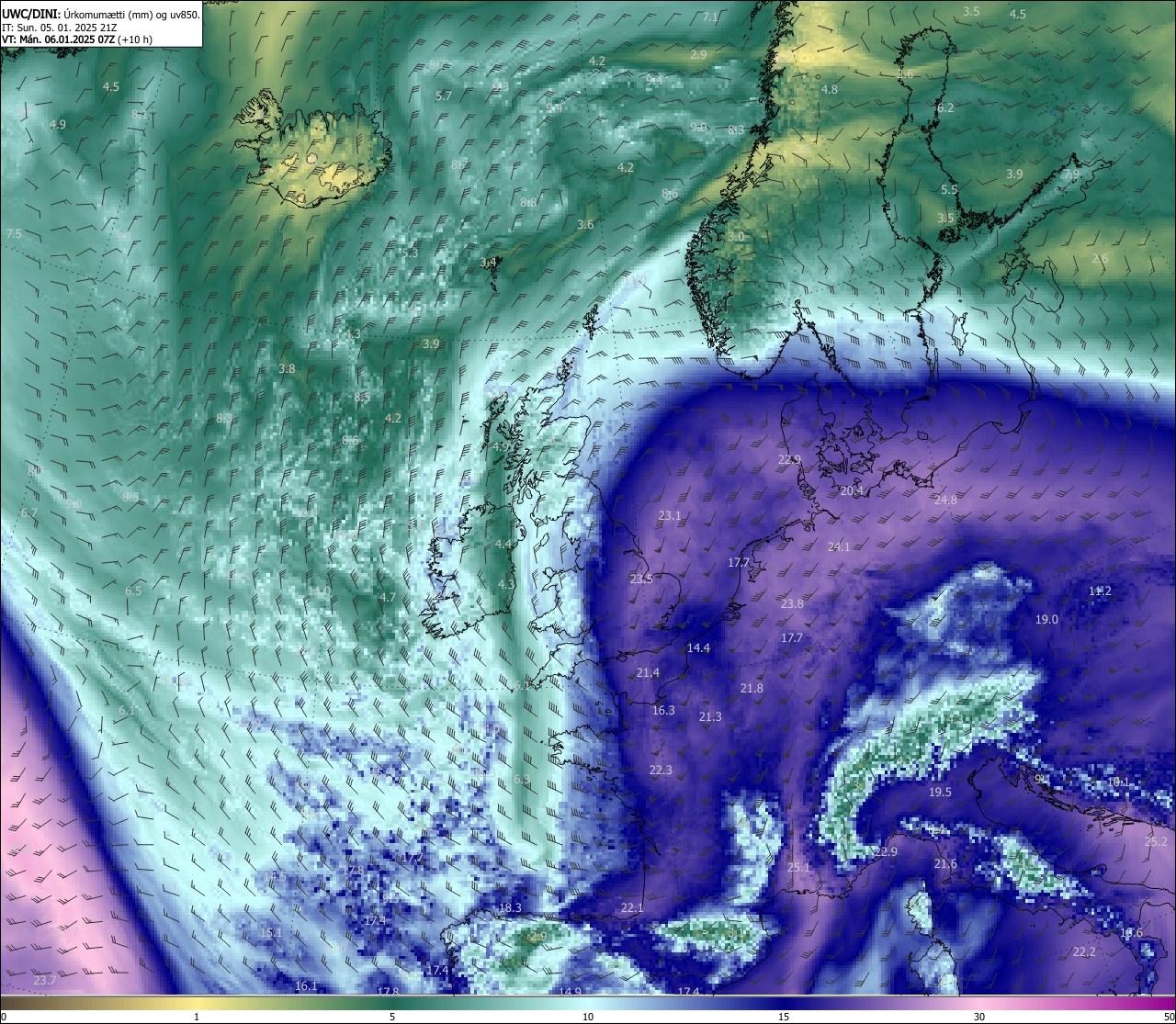The image size is (1176, 1024).
Task: Click the map value '3.8'
Action: click(287, 369)
